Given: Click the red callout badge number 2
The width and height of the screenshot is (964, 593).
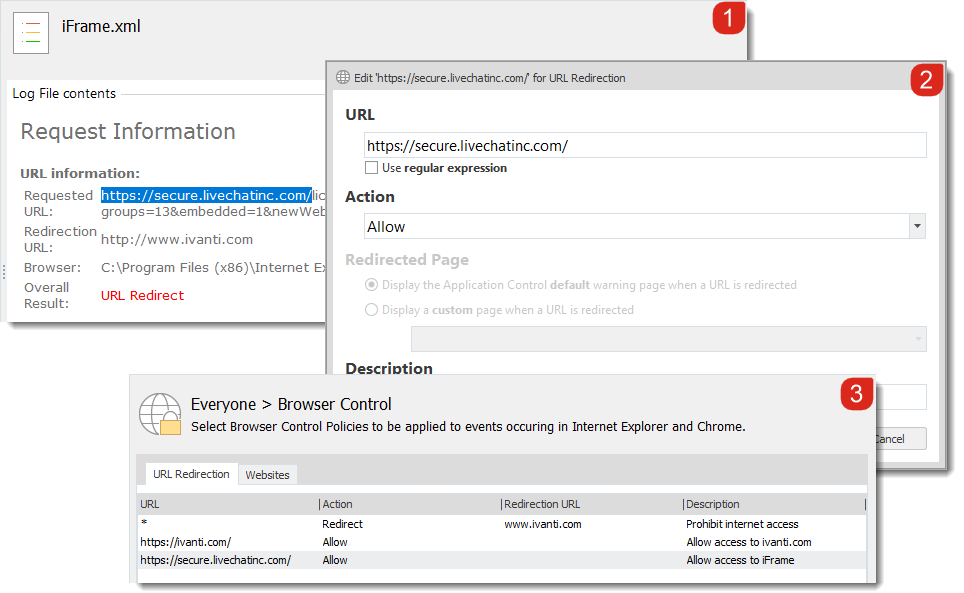Looking at the screenshot, I should pyautogui.click(x=925, y=81).
